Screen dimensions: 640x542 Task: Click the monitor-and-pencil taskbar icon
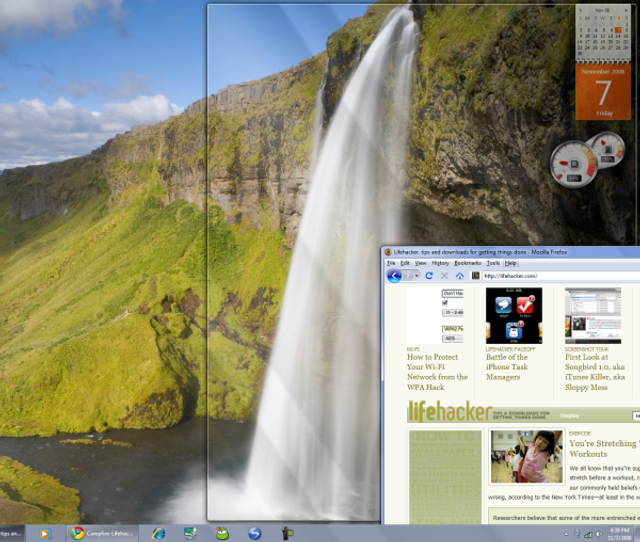tap(190, 533)
